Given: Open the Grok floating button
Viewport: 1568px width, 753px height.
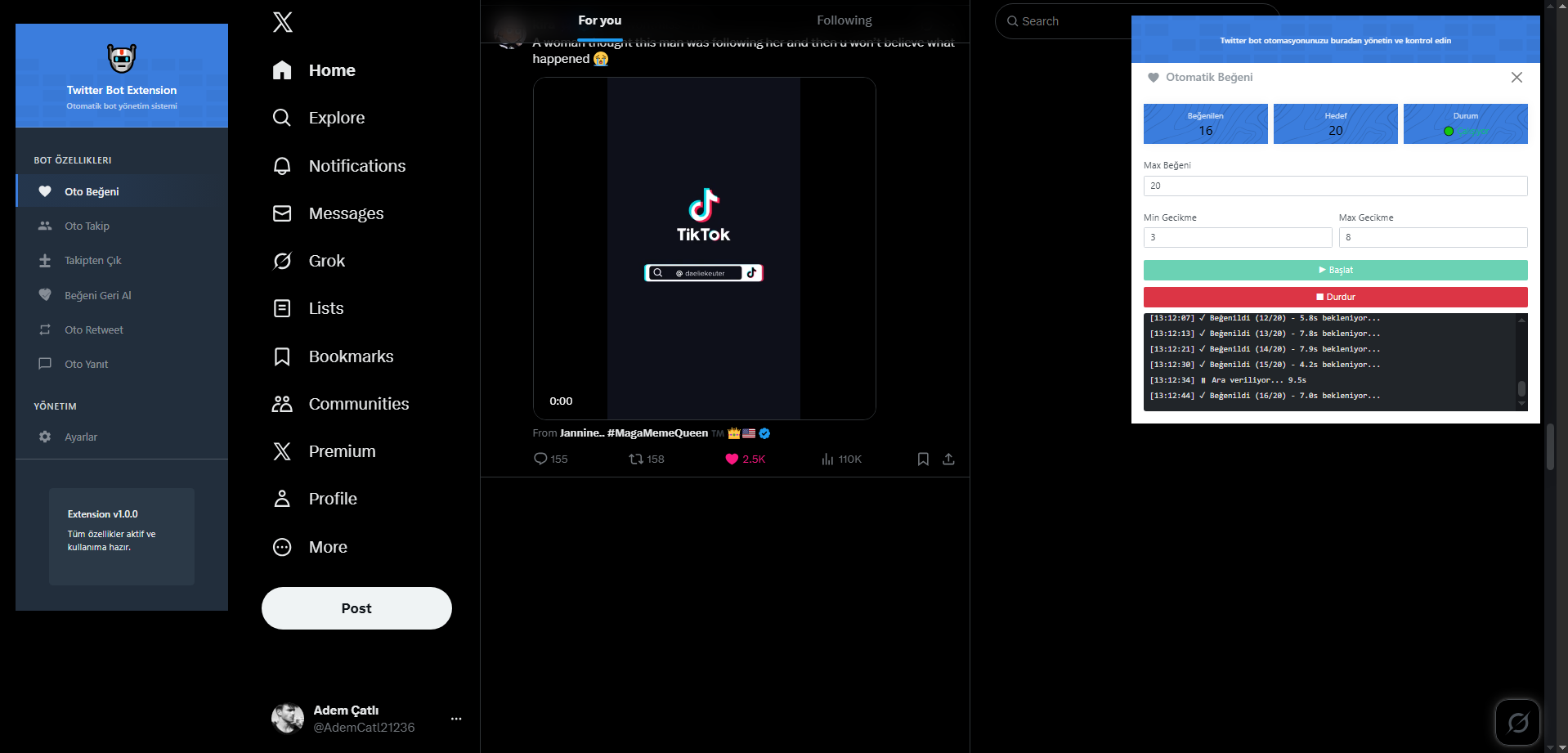Looking at the screenshot, I should coord(1517,723).
